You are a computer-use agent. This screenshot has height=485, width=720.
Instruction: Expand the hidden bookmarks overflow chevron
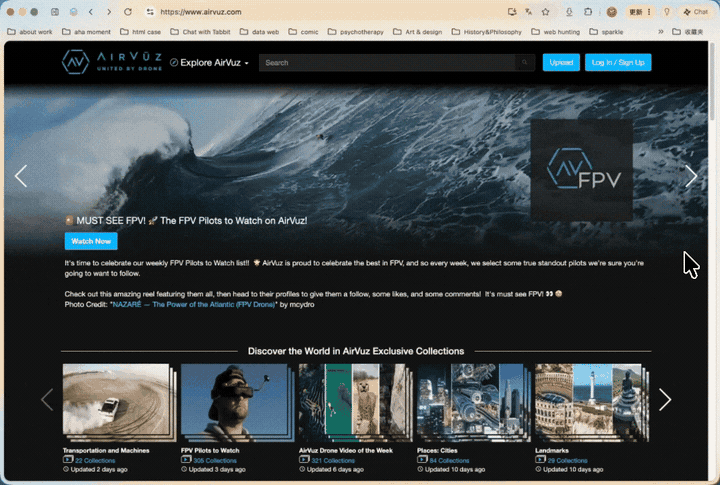(x=661, y=32)
